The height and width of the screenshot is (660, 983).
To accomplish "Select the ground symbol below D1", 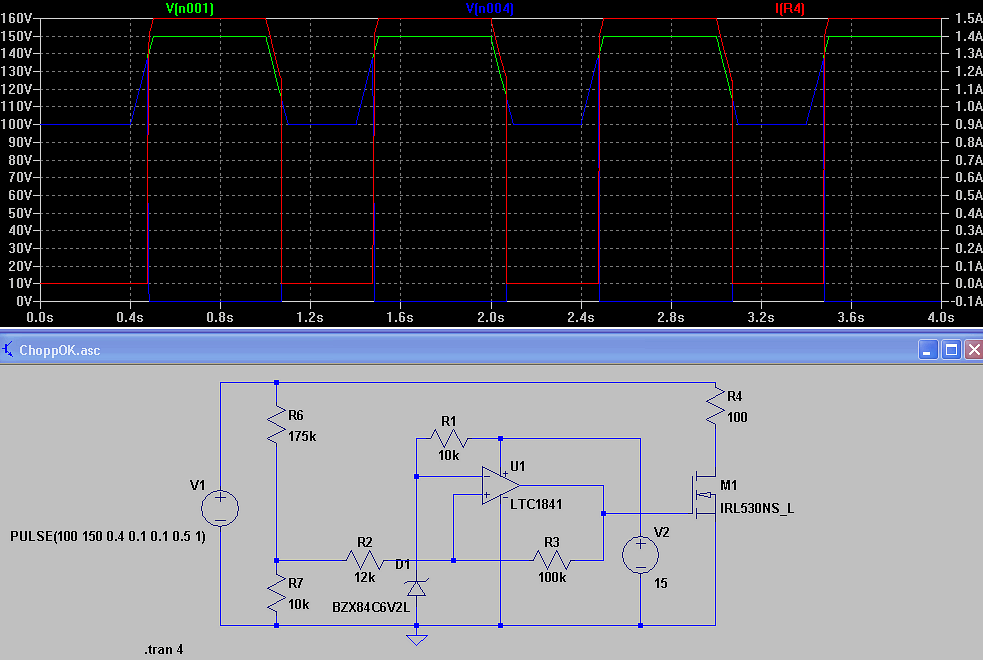I will pos(416,638).
